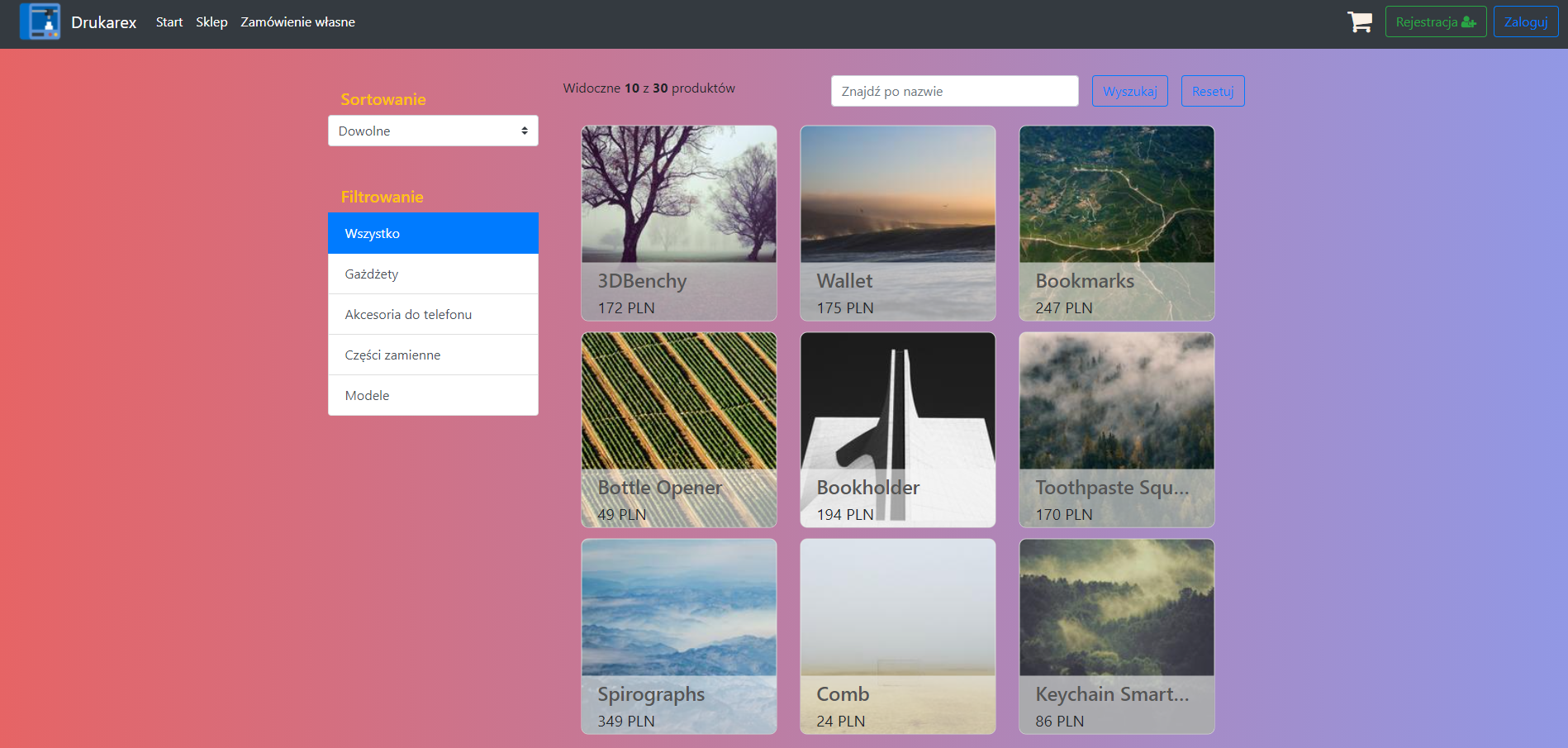Viewport: 1568px width, 748px height.
Task: Open the Bottle Opener product
Action: (678, 430)
